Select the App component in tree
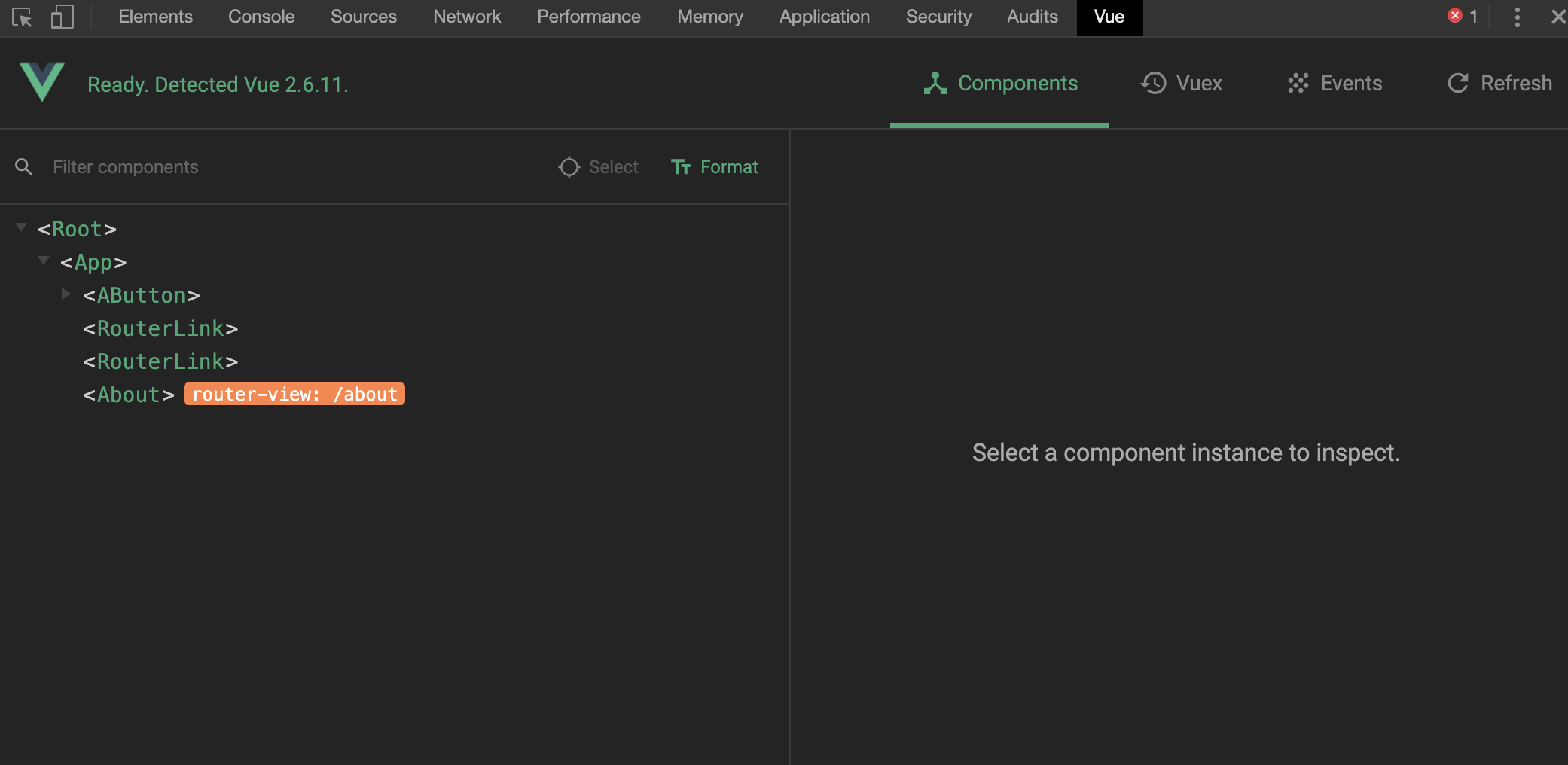The image size is (1568, 765). click(x=93, y=262)
